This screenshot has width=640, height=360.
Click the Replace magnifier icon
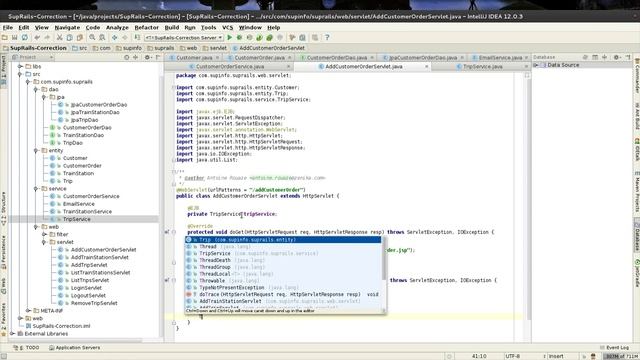[102, 38]
